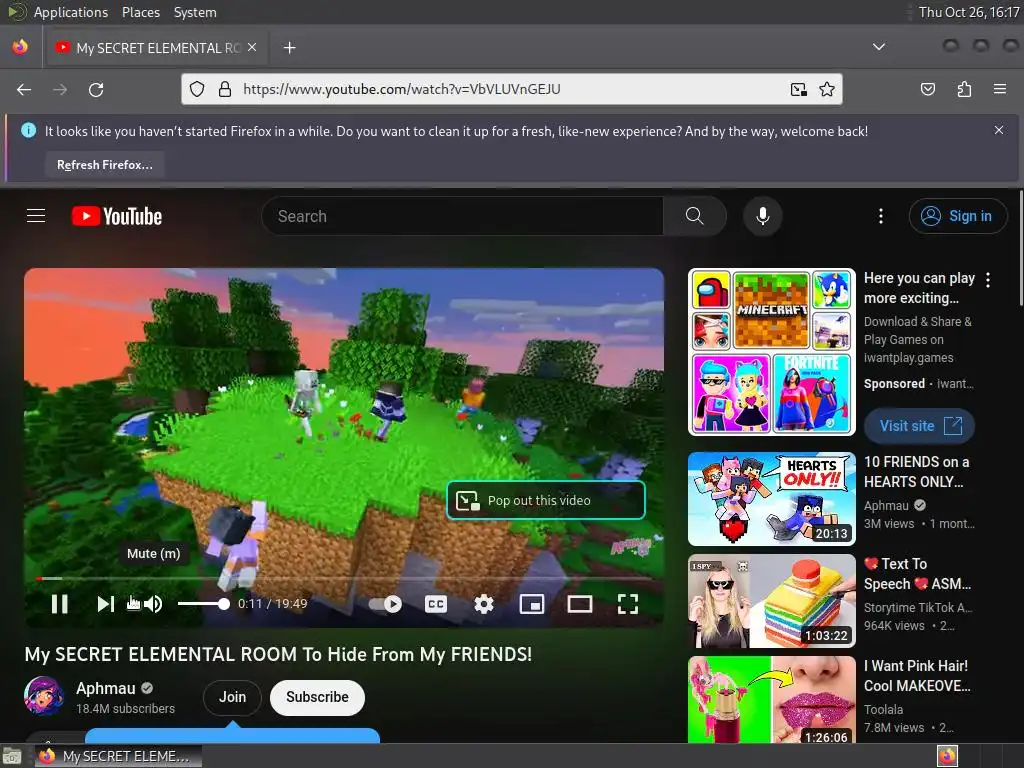This screenshot has width=1024, height=768.
Task: Reload the current page
Action: pyautogui.click(x=96, y=89)
